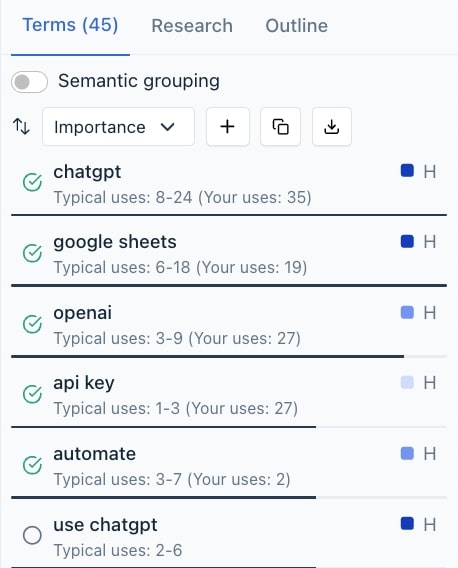Switch to the Terms (45) tab
Viewport: 458px width, 568px height.
(x=70, y=25)
